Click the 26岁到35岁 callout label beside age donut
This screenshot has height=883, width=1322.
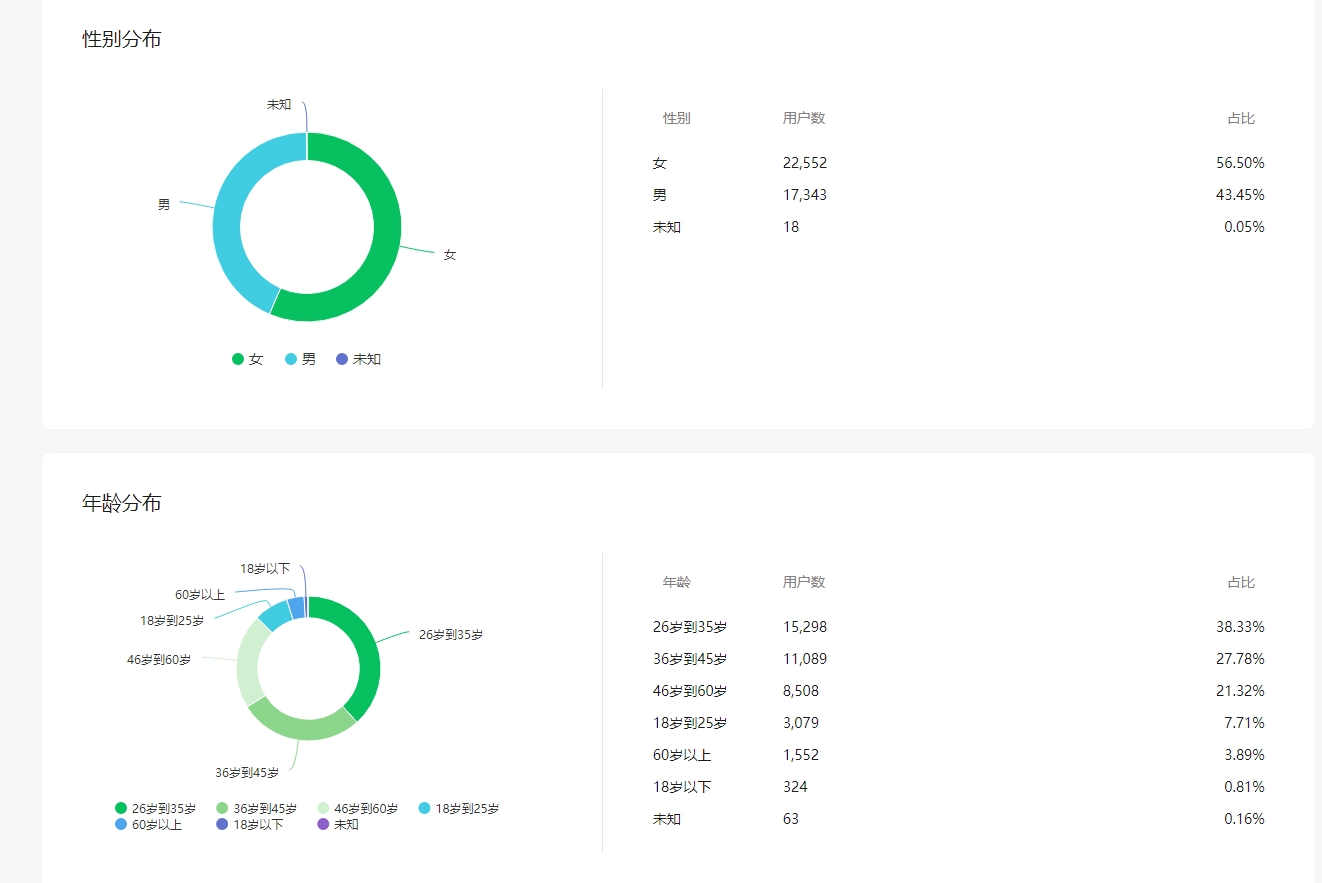coord(450,634)
